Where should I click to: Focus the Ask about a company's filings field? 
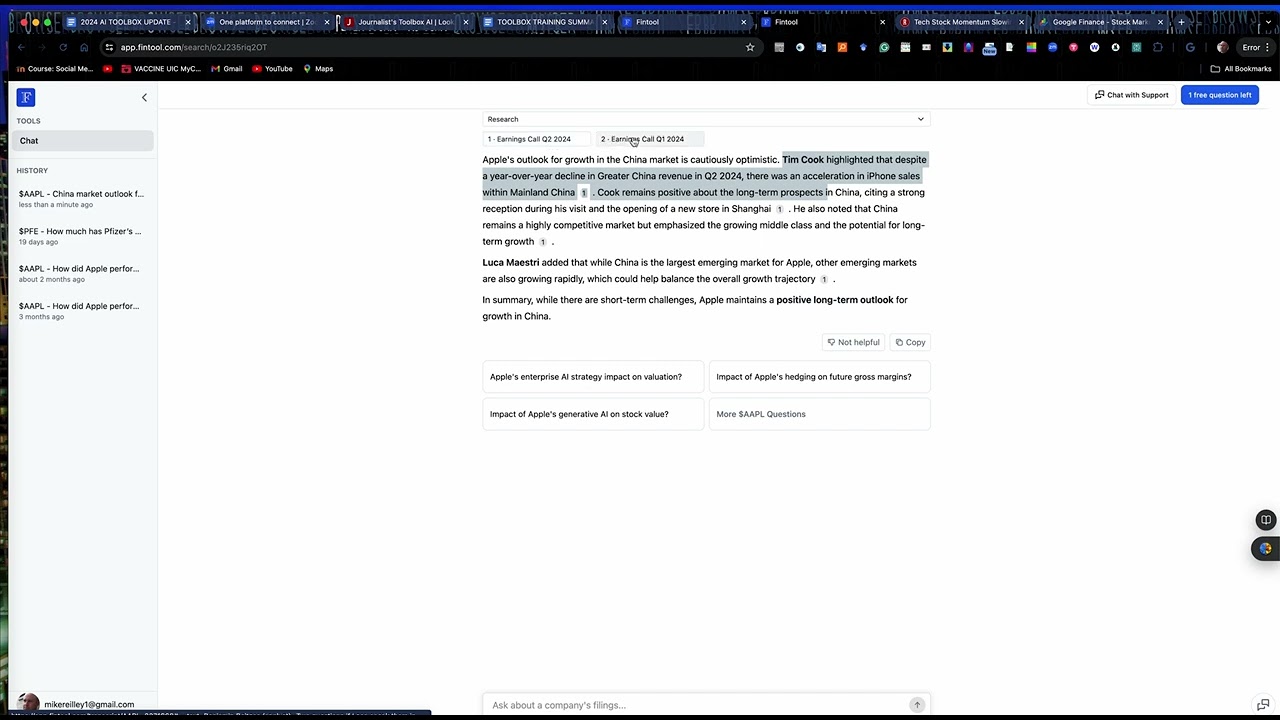pos(695,705)
